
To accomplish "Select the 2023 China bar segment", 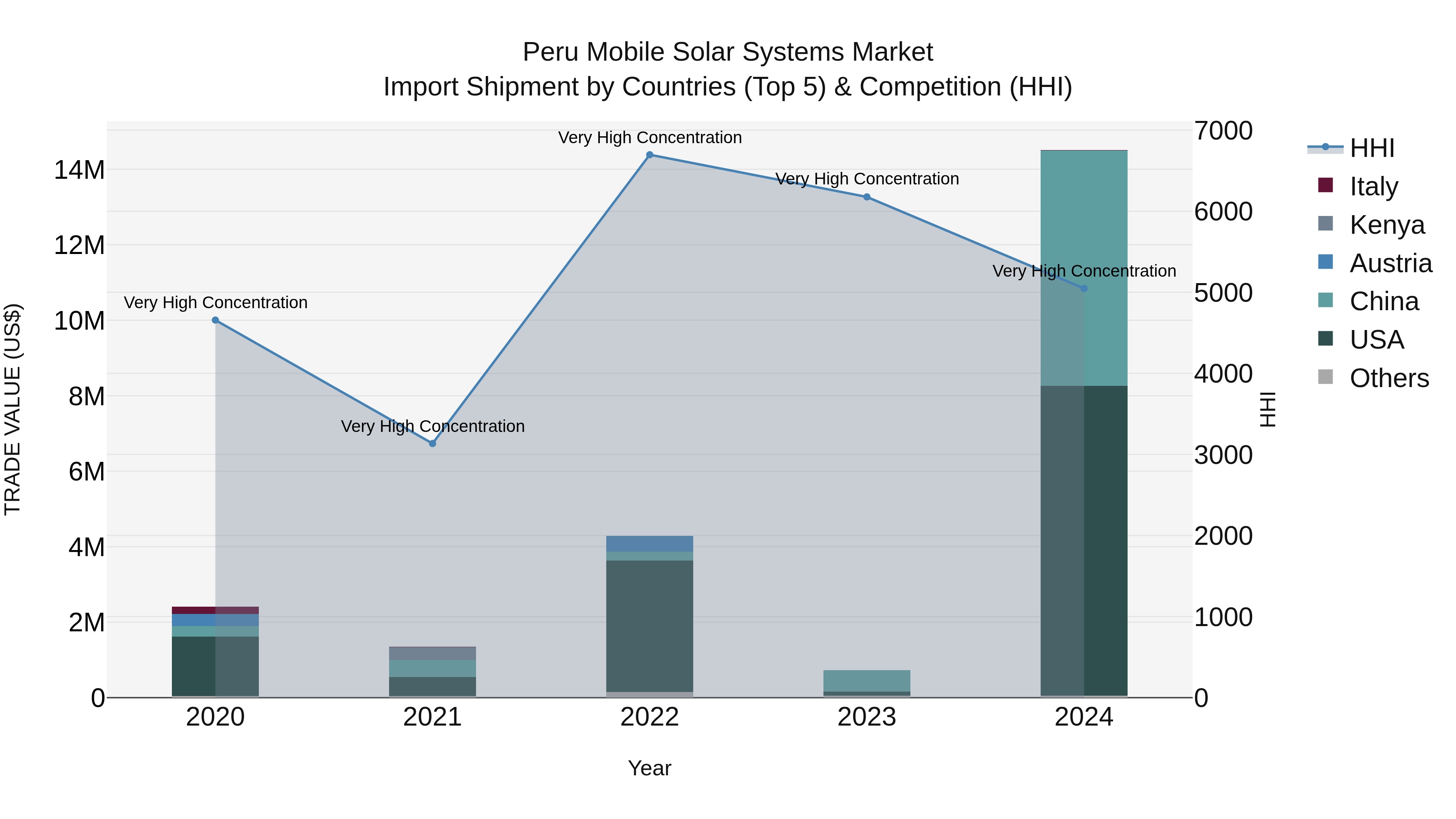I will pyautogui.click(x=866, y=681).
